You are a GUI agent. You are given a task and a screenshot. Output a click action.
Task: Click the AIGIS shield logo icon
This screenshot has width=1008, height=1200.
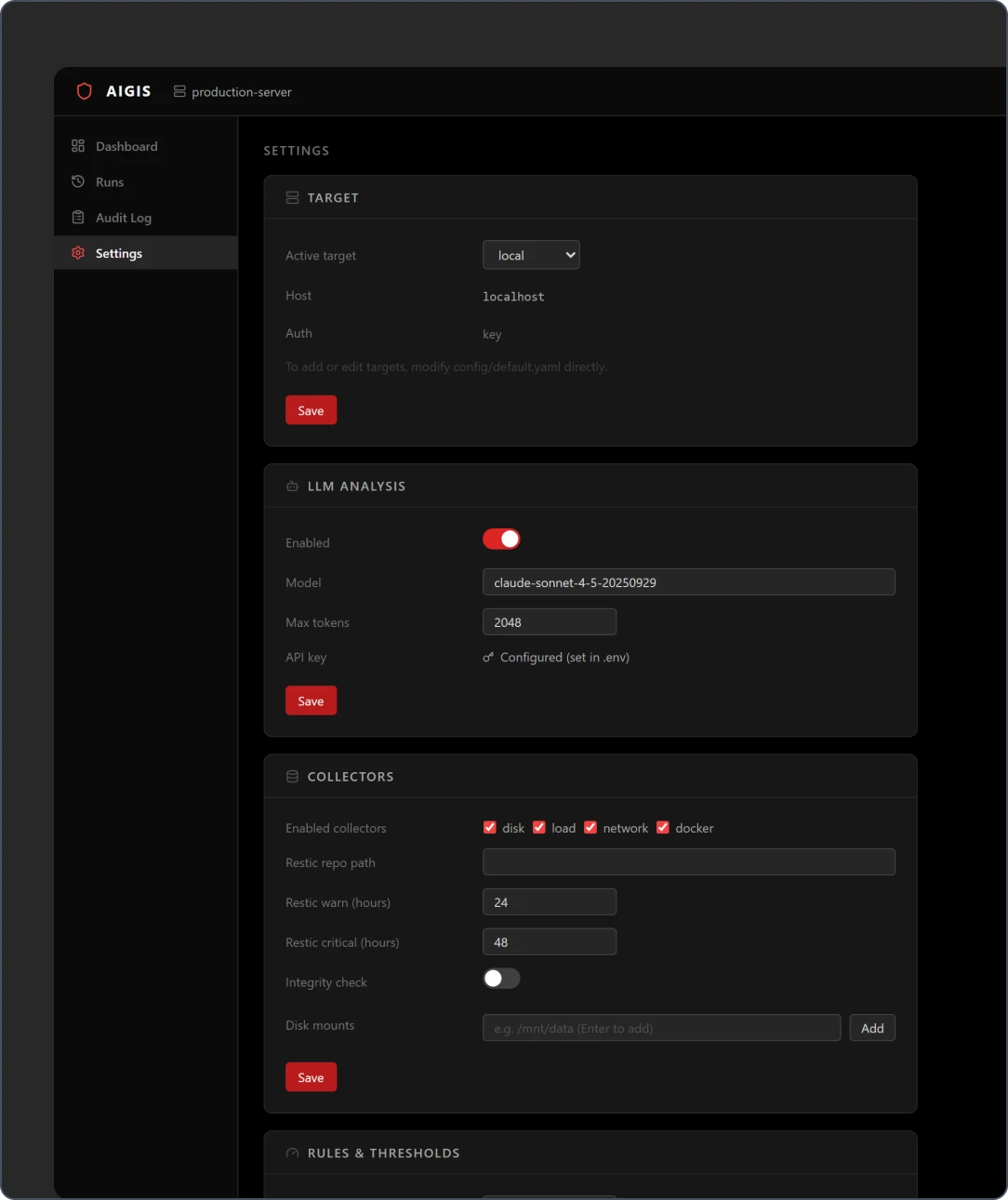(x=84, y=91)
